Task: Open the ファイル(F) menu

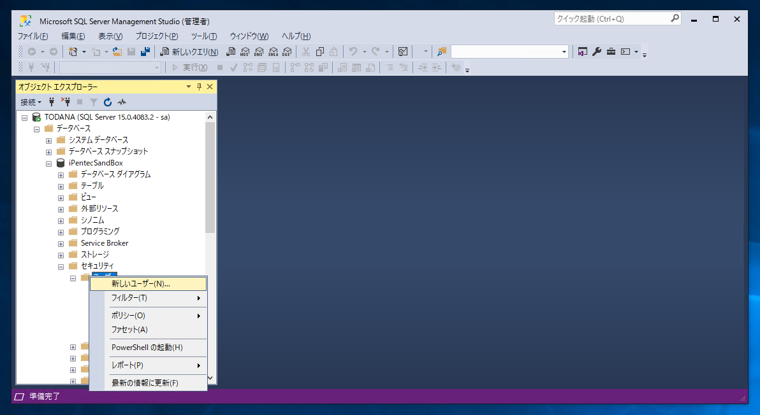Action: point(33,36)
